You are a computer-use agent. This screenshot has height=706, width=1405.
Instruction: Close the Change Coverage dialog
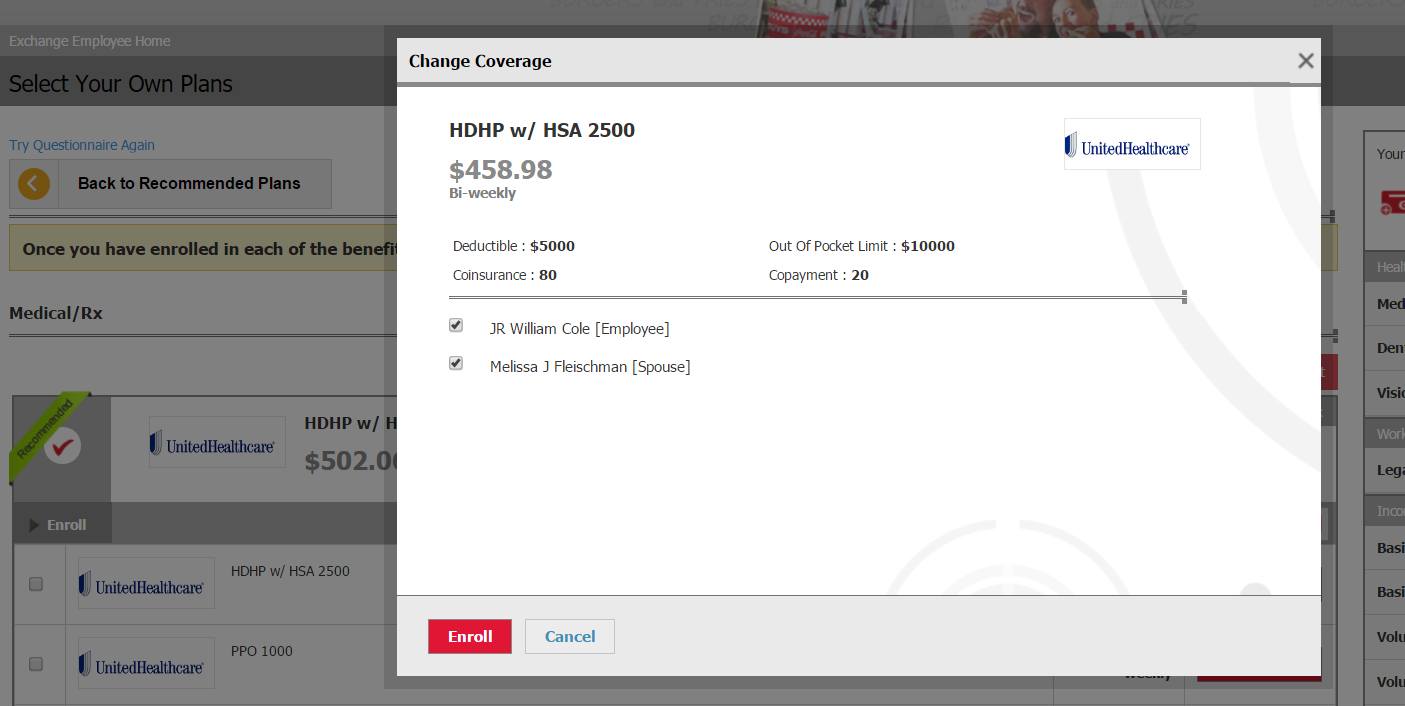click(1305, 61)
